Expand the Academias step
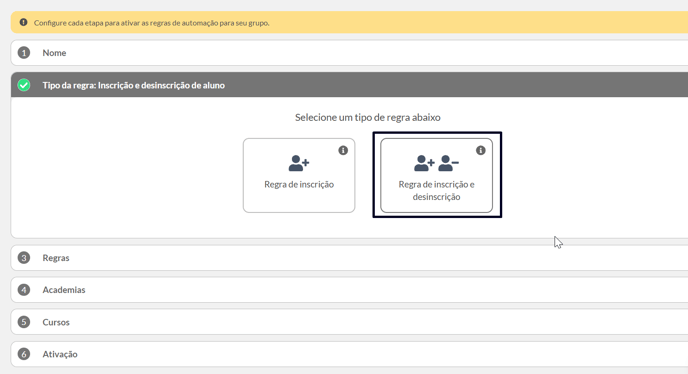The height and width of the screenshot is (374, 688). pyautogui.click(x=349, y=290)
